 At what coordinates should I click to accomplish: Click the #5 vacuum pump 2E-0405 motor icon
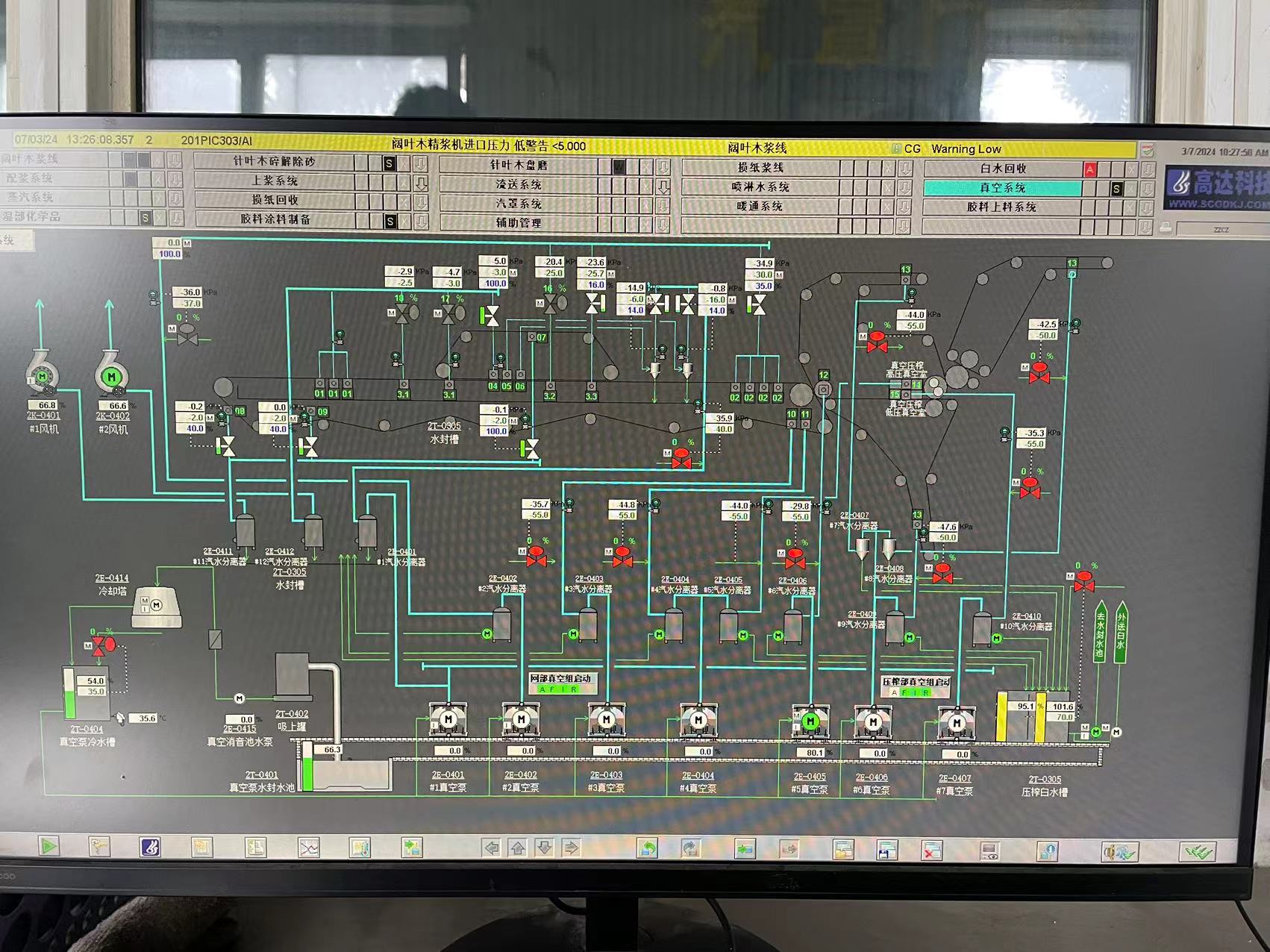click(x=810, y=721)
